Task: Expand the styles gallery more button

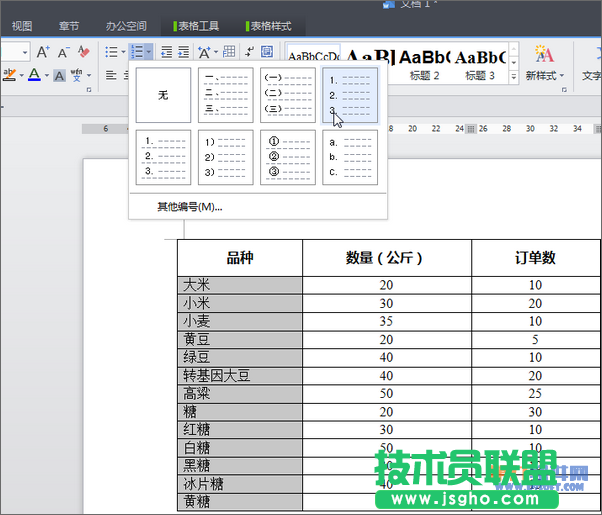Action: 514,77
